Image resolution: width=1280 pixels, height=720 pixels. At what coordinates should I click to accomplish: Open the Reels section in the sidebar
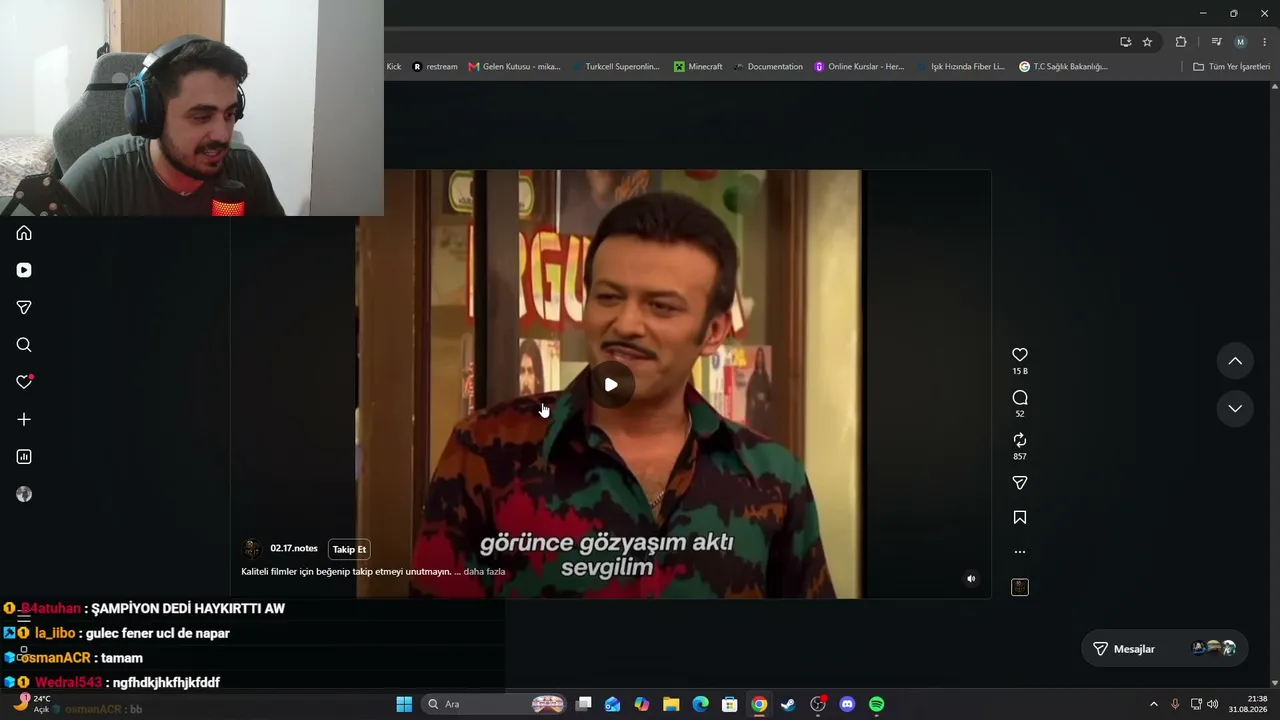tap(24, 270)
